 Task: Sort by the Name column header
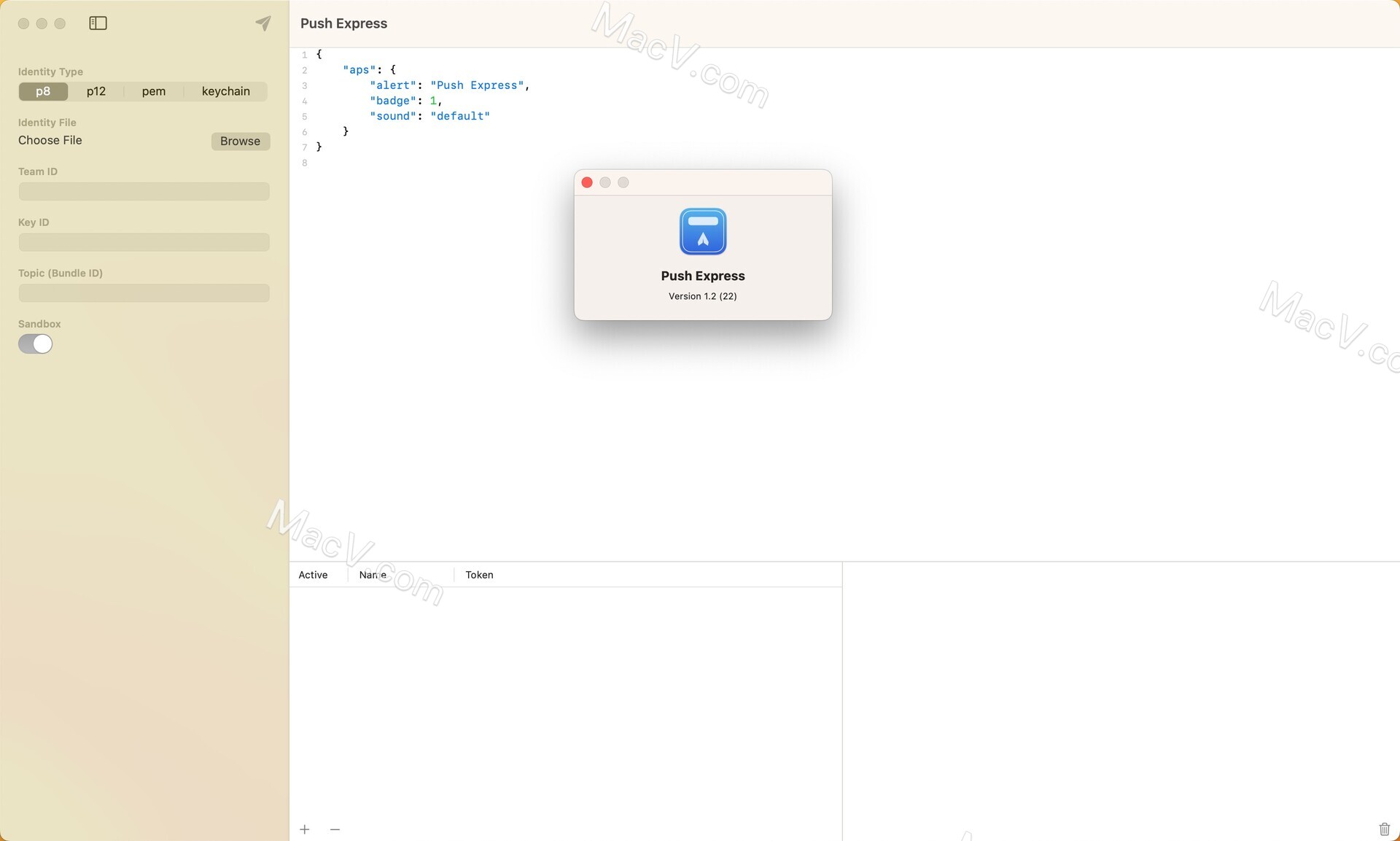(373, 575)
